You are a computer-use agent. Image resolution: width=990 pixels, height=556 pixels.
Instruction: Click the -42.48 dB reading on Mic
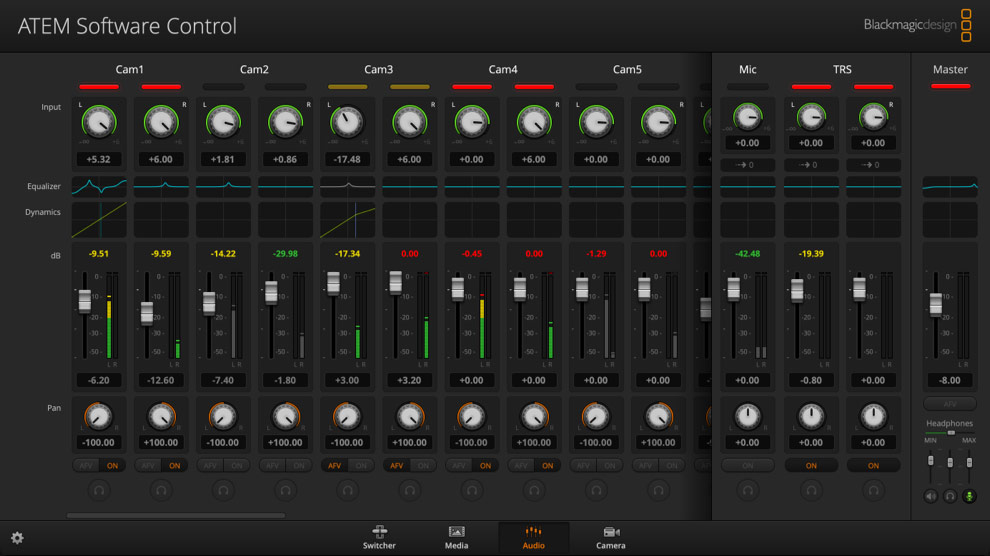[748, 254]
